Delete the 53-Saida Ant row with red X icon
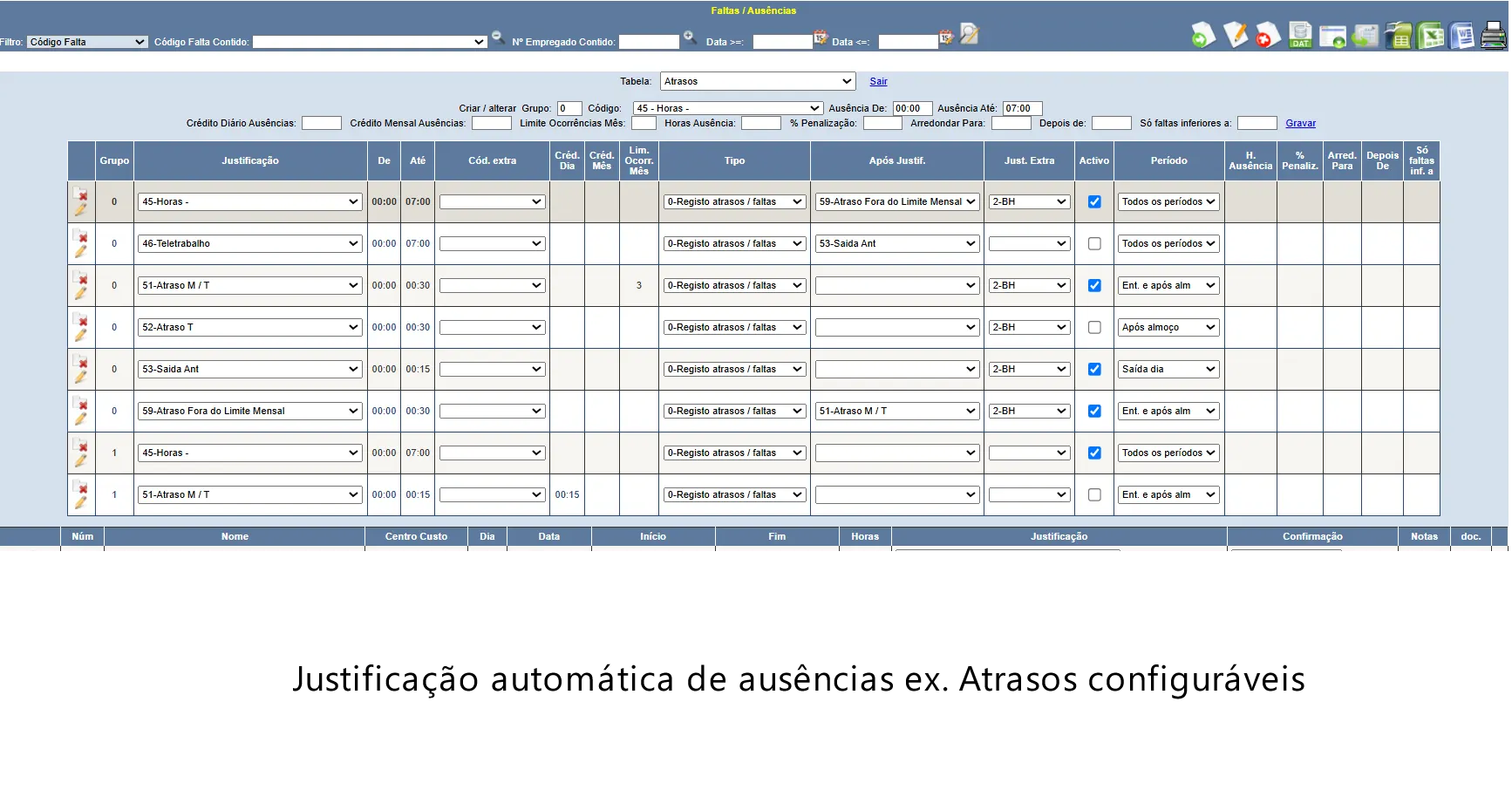The height and width of the screenshot is (790, 1512). coord(81,363)
